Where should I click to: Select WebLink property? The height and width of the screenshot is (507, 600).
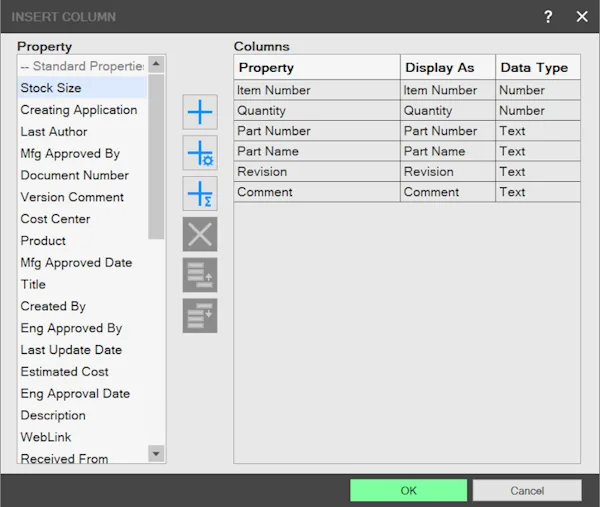click(82, 437)
